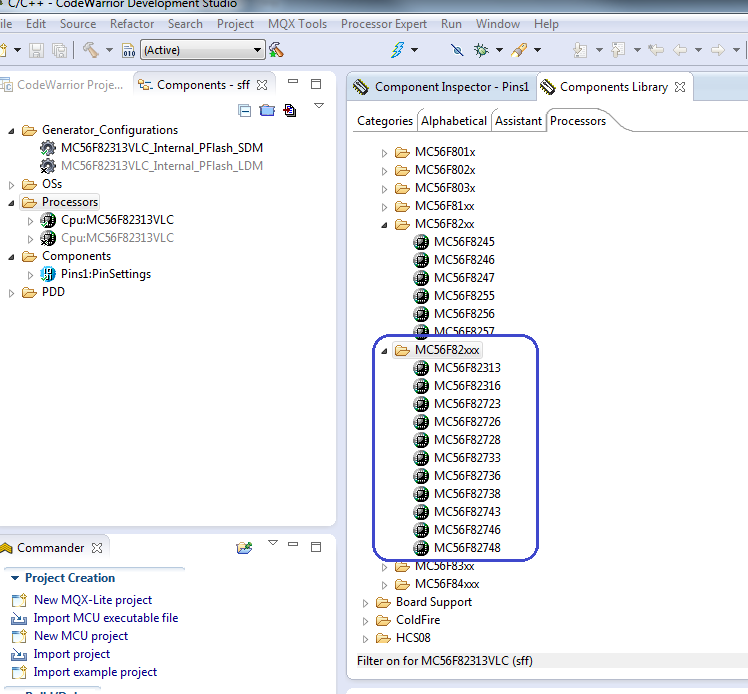Viewport: 748px width, 694px height.
Task: Close the Components Library tab
Action: pos(680,87)
